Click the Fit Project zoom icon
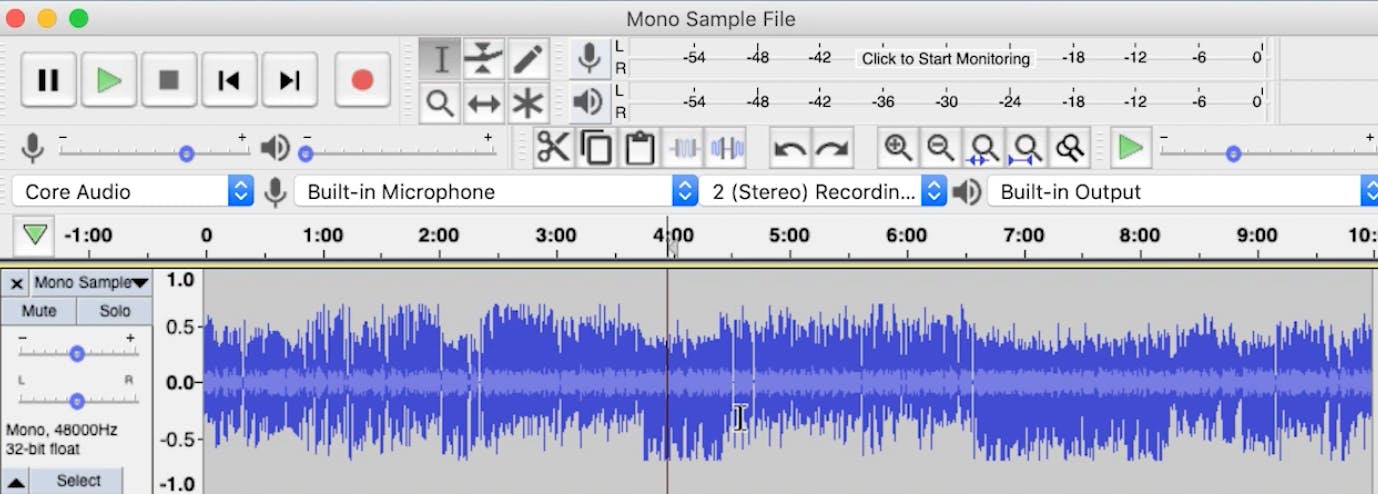This screenshot has width=1378, height=494. 1028,149
